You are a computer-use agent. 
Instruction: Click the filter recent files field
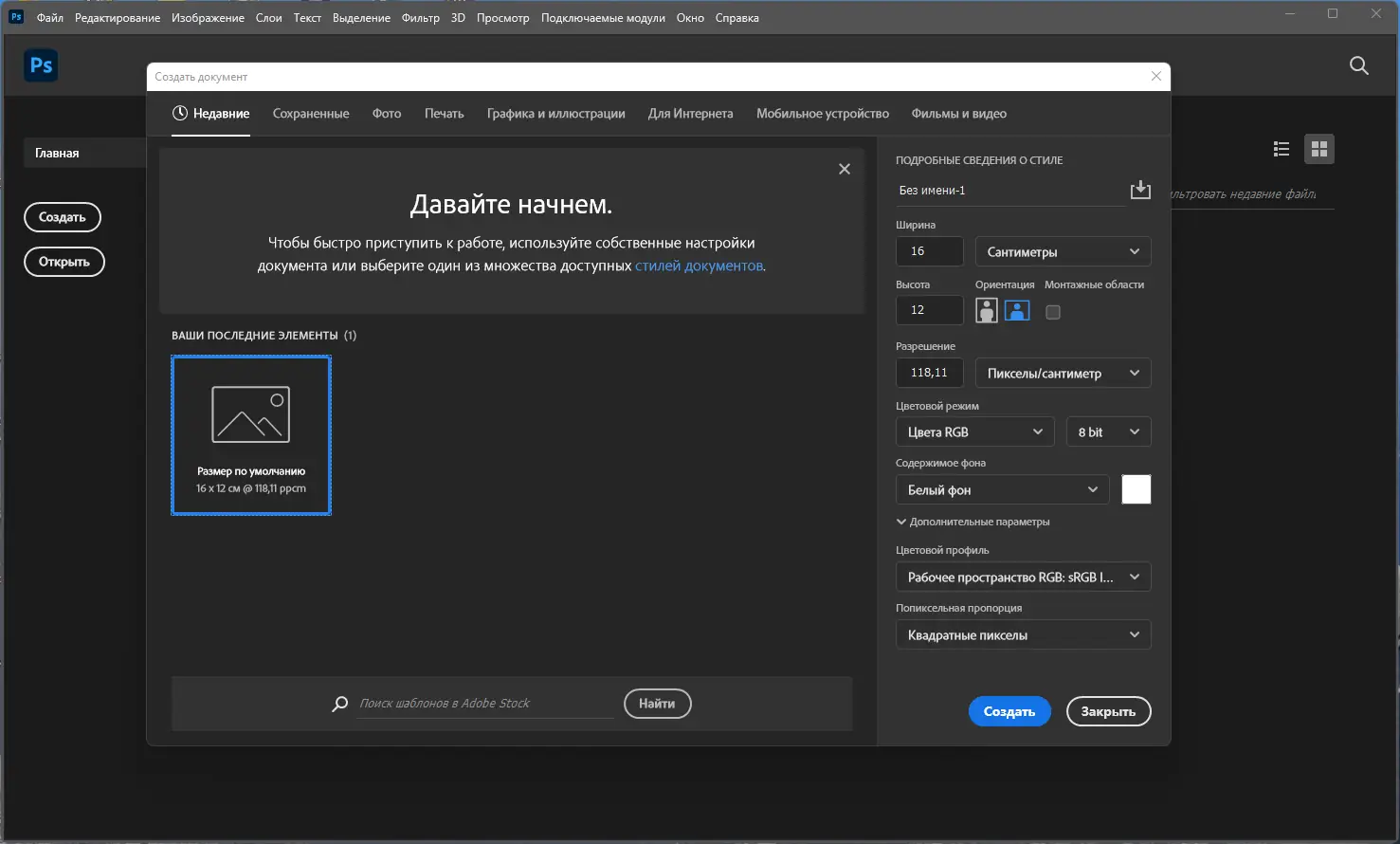coord(1251,194)
